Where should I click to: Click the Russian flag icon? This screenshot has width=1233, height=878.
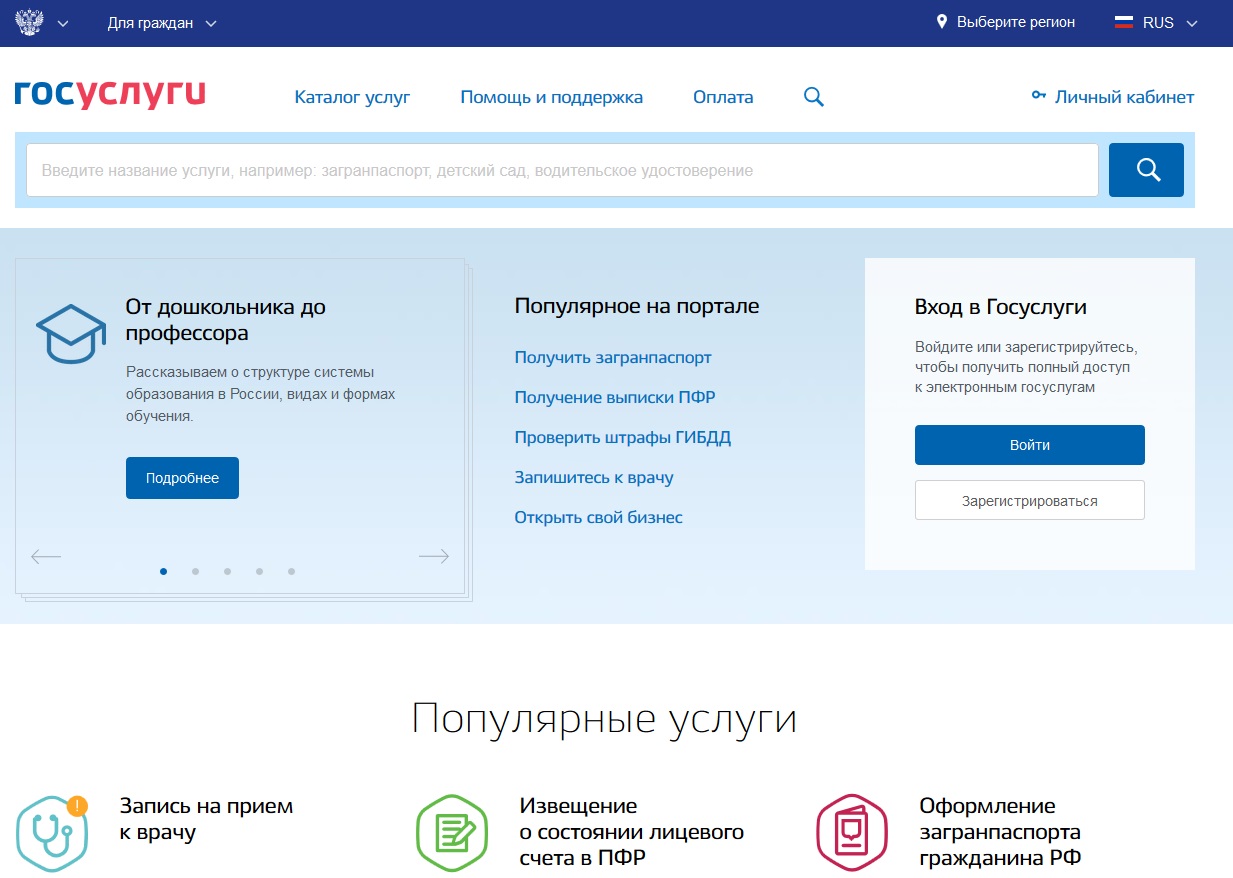pyautogui.click(x=1124, y=22)
